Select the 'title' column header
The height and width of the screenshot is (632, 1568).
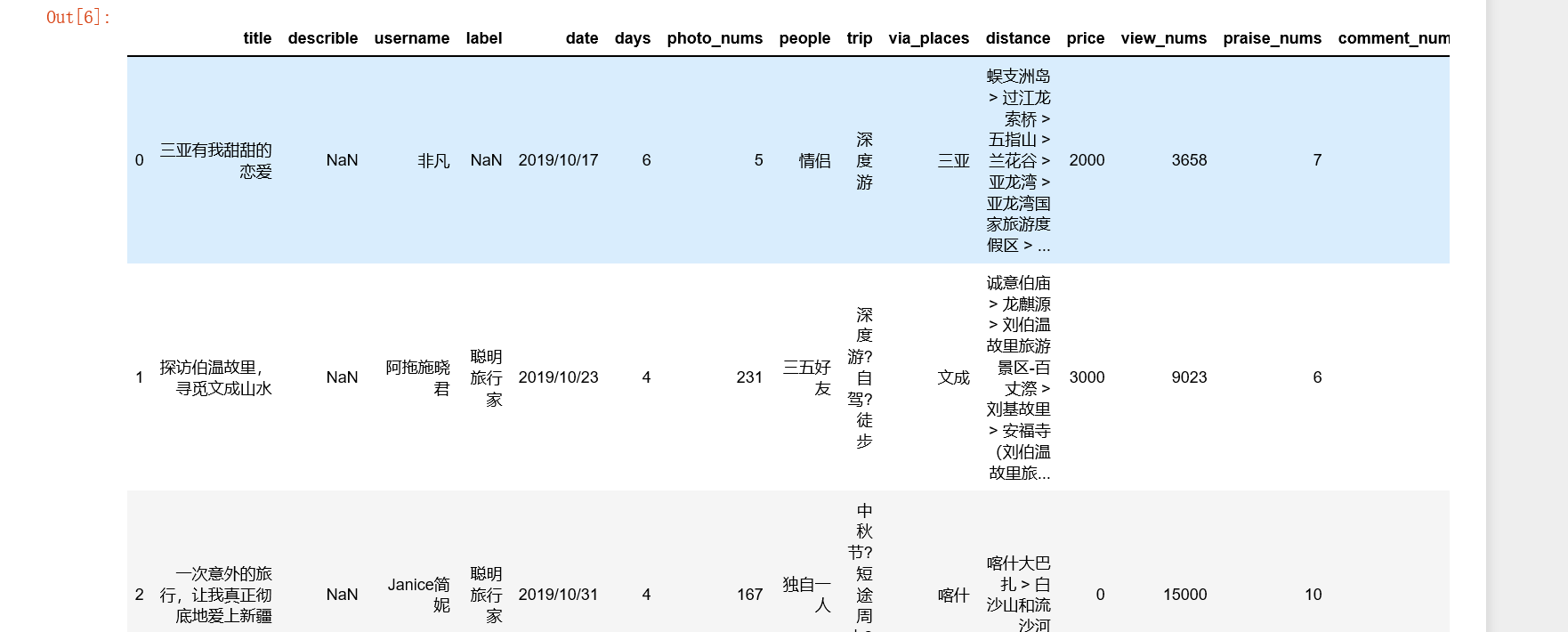click(257, 38)
